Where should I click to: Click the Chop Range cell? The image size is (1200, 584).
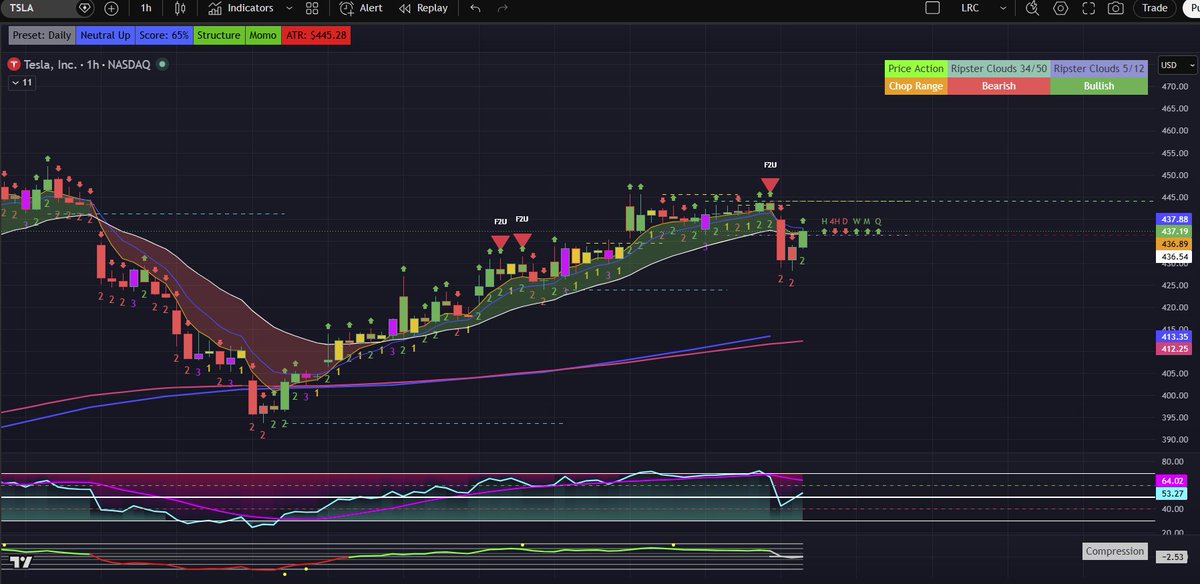(x=916, y=86)
